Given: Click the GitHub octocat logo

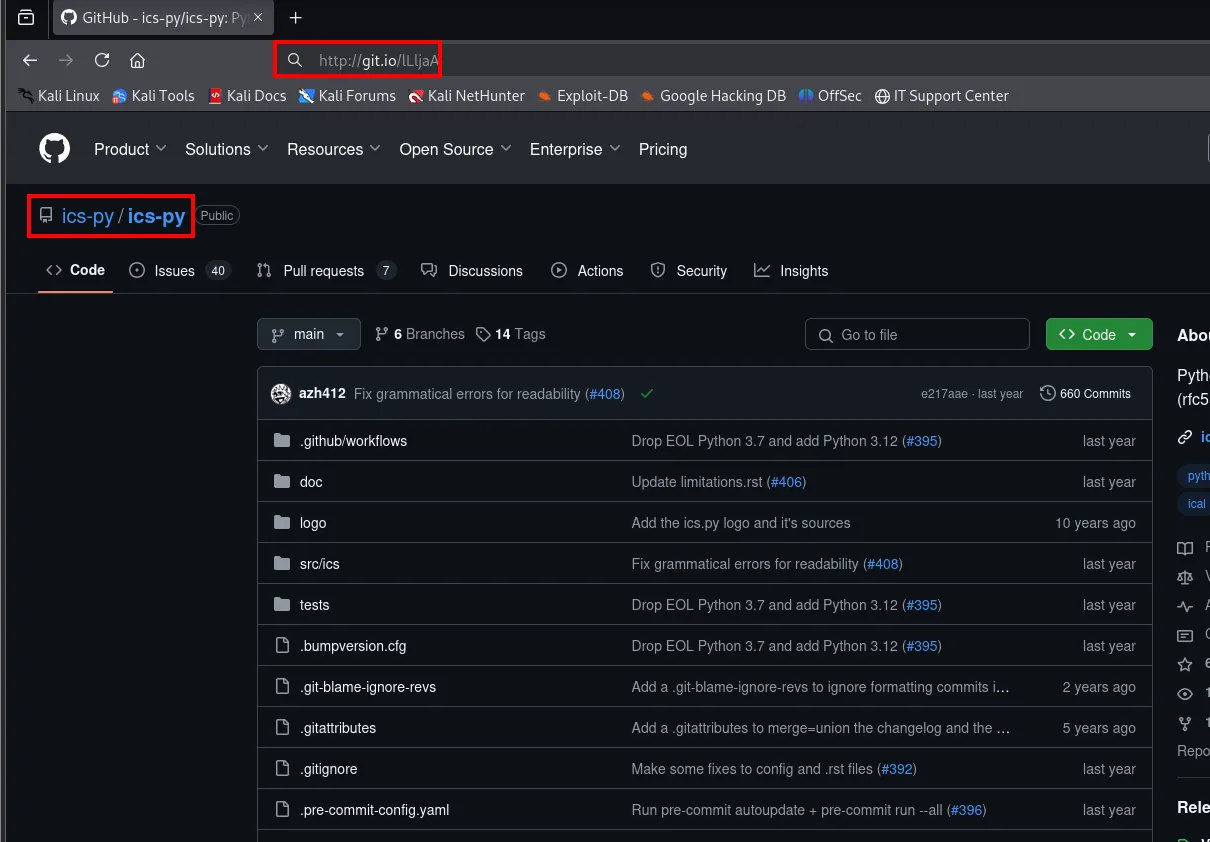Looking at the screenshot, I should coord(55,149).
